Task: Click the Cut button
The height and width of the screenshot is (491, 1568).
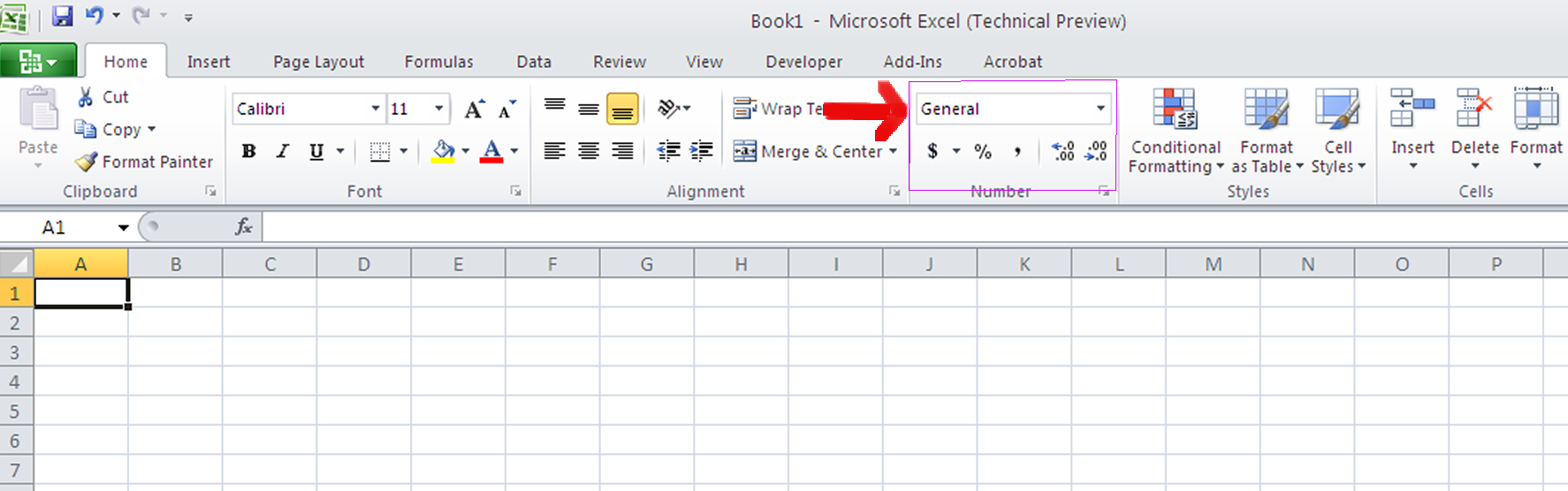Action: (x=103, y=97)
